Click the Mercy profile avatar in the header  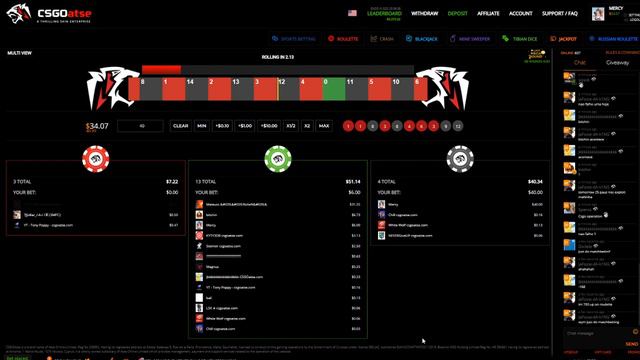coord(598,14)
